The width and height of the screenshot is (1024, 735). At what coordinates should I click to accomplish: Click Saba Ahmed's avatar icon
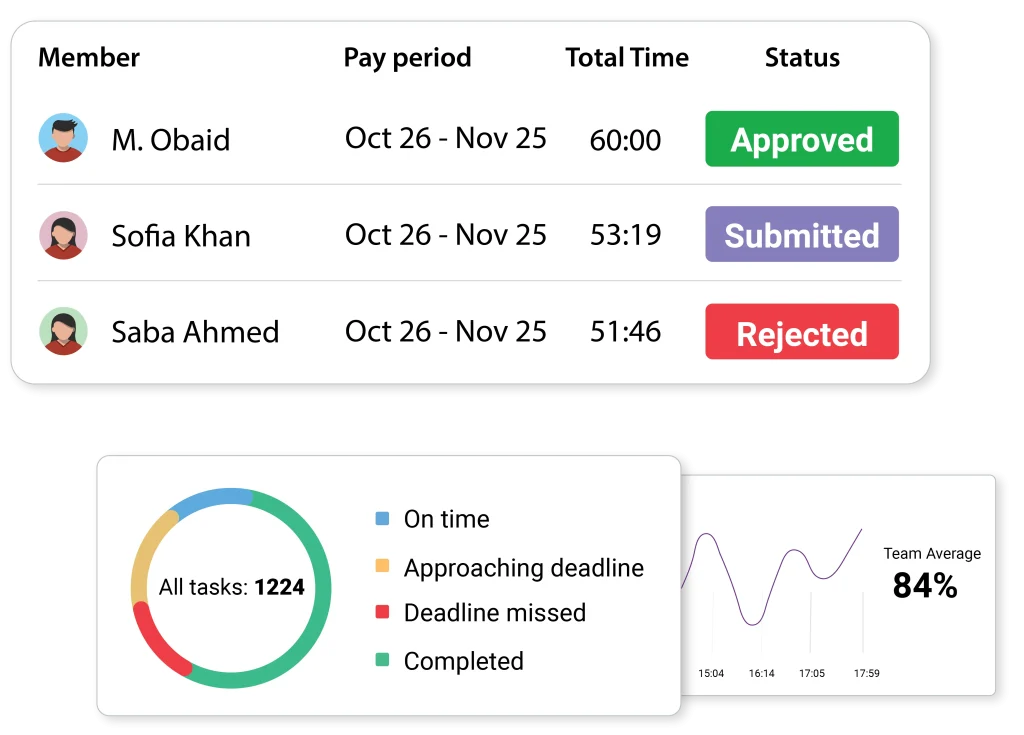click(x=63, y=331)
